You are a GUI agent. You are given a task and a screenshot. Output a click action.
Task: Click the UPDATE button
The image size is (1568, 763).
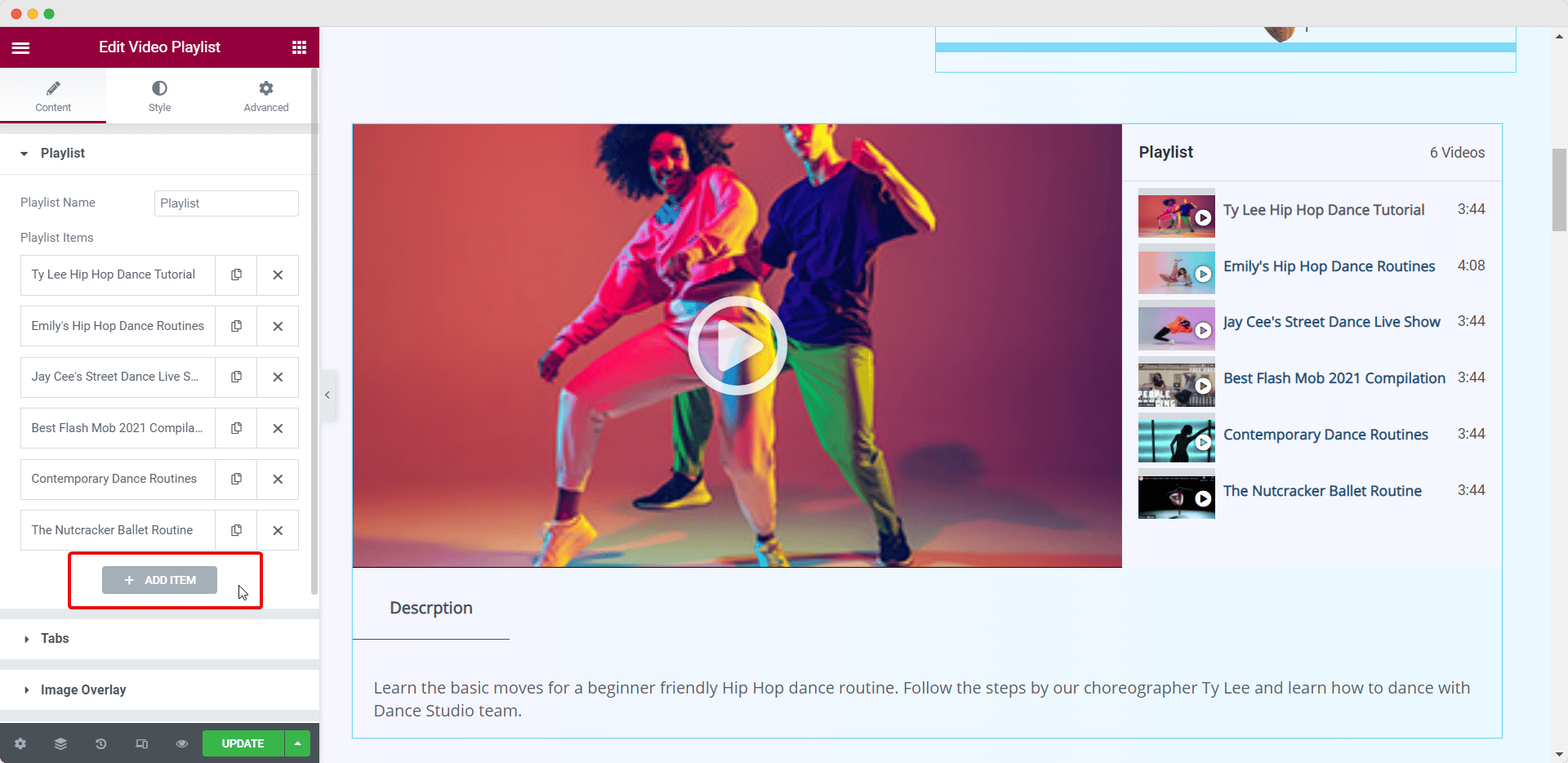(x=243, y=743)
